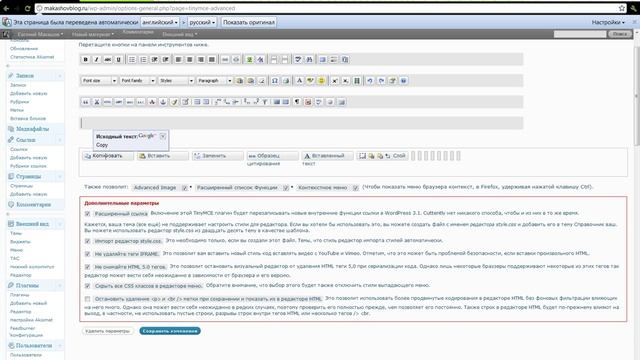Click the Удалить параметры button

pos(108,331)
